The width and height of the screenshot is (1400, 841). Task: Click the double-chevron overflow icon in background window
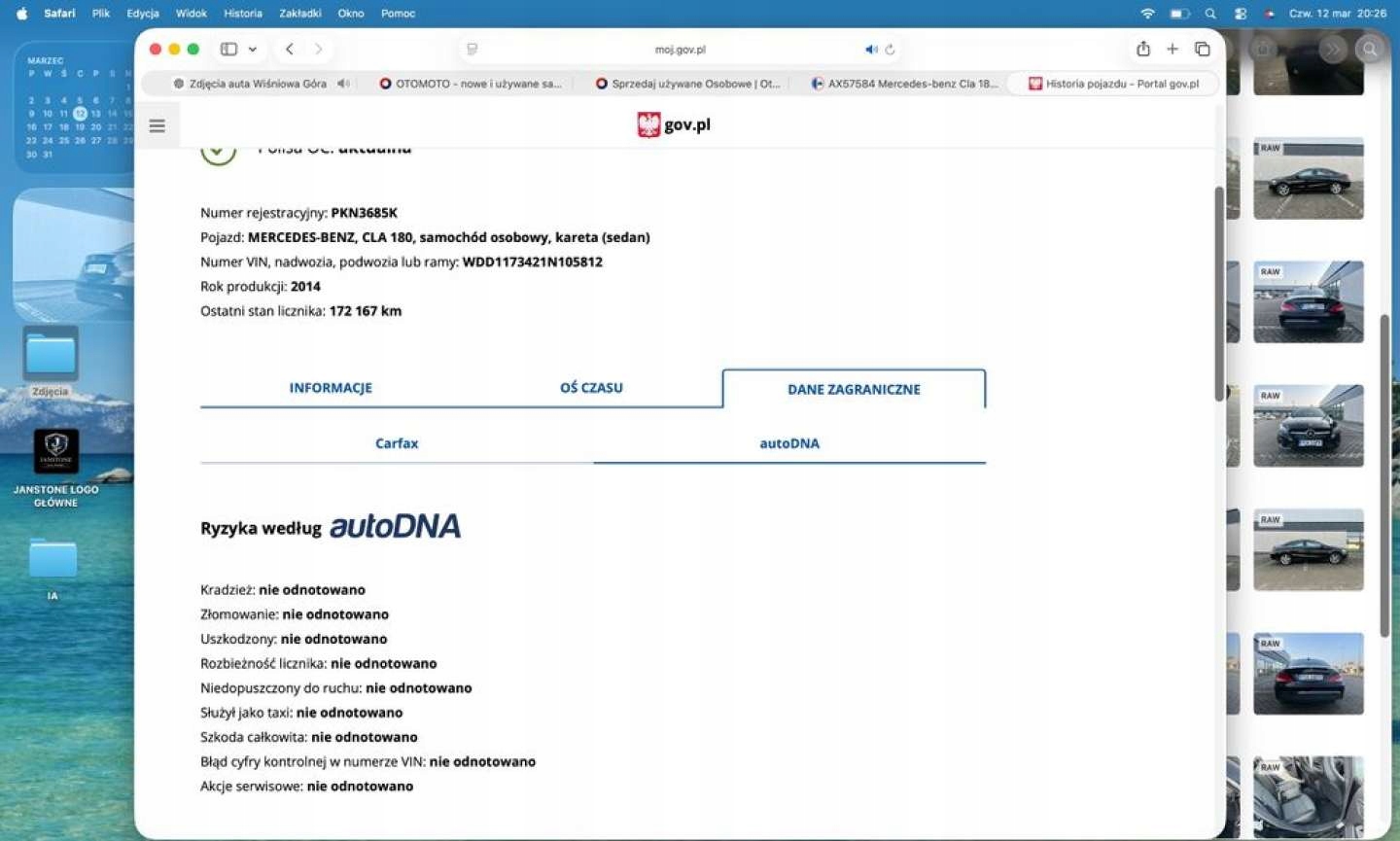[x=1333, y=49]
